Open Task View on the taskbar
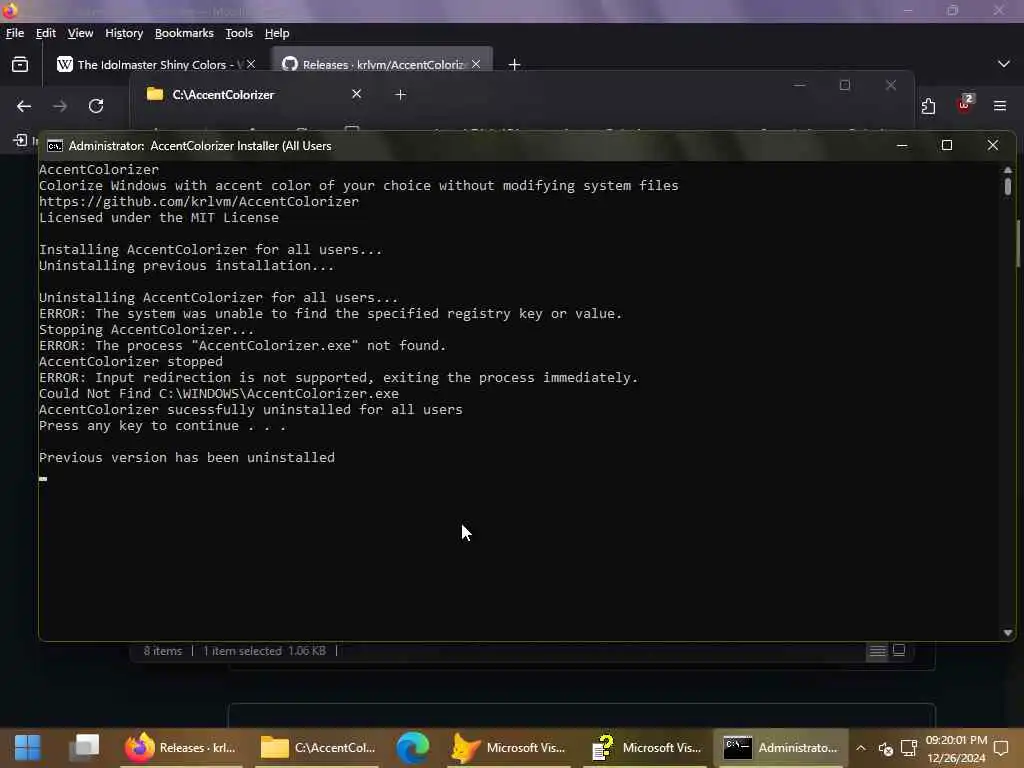This screenshot has height=768, width=1024. point(84,747)
